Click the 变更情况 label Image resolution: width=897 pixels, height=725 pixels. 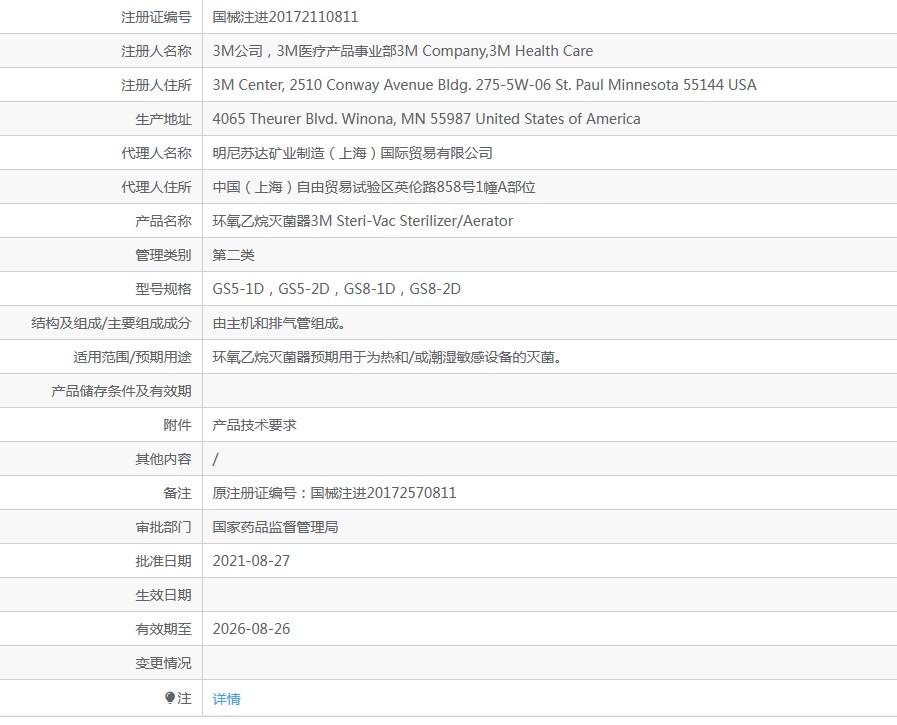click(x=163, y=663)
